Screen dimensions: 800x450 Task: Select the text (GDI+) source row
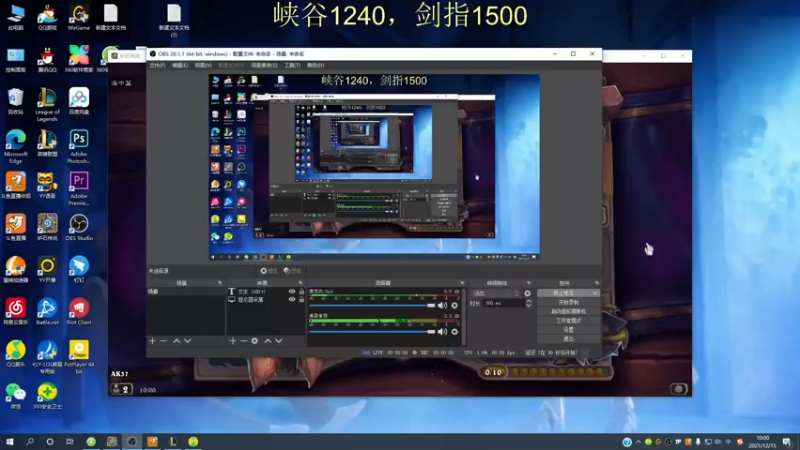266,292
